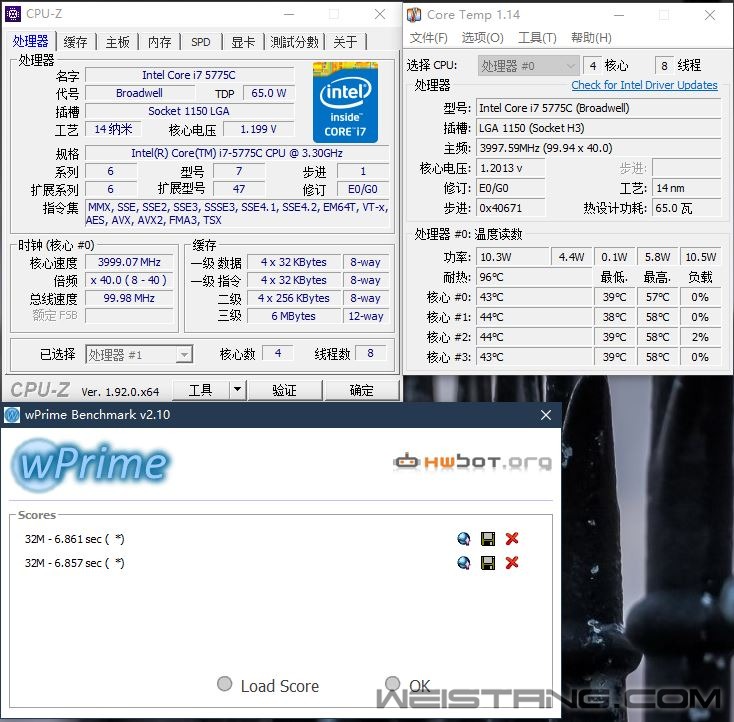Click the 32M - 6.857 sec score entry
The image size is (734, 722).
pos(75,563)
